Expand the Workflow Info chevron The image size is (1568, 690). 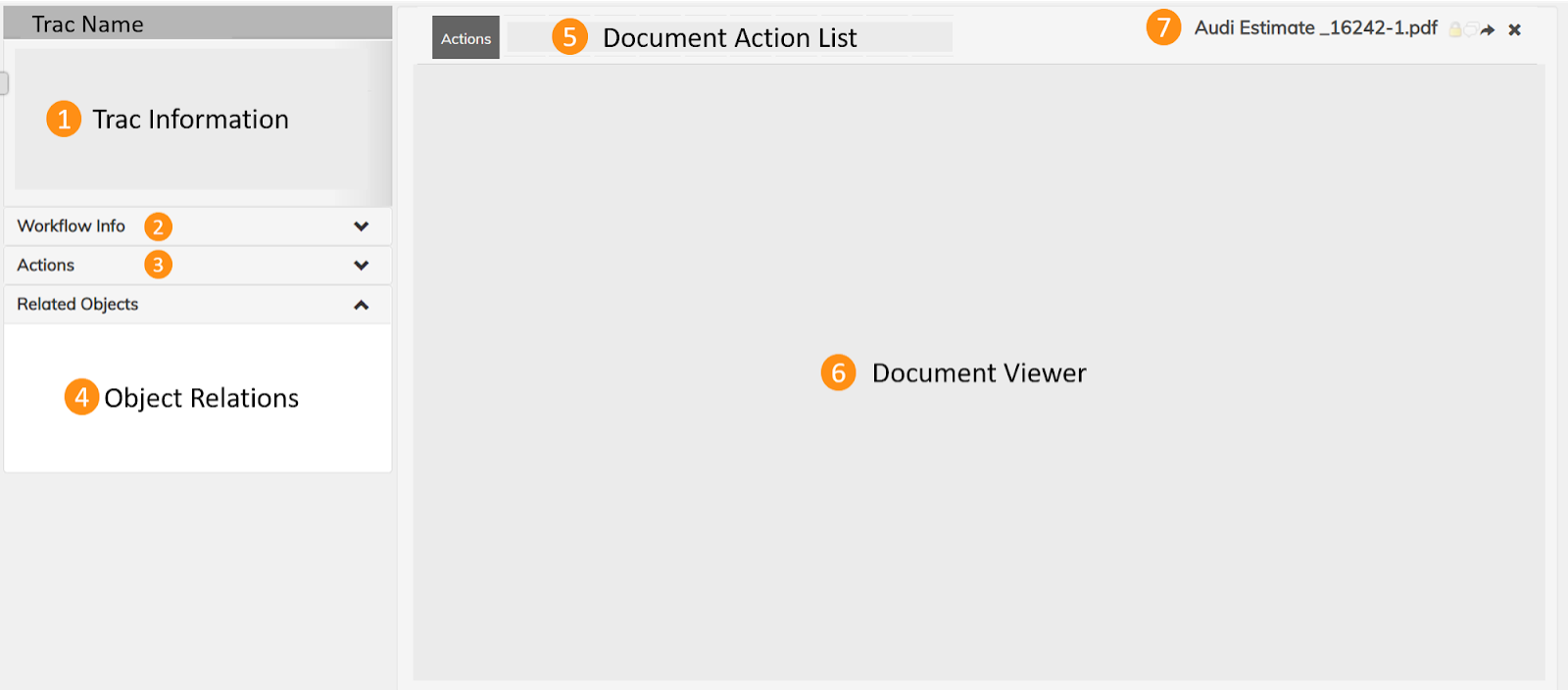[361, 226]
